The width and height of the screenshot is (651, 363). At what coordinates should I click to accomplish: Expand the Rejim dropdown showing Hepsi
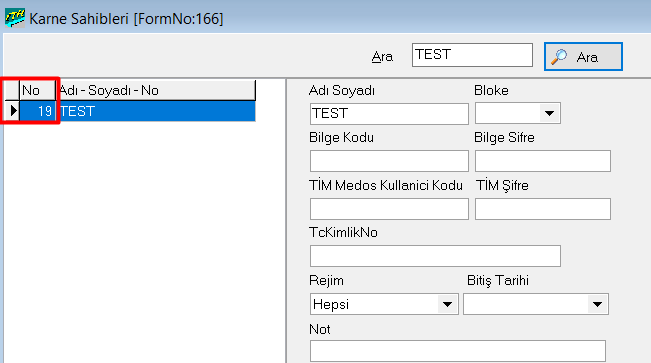447,304
